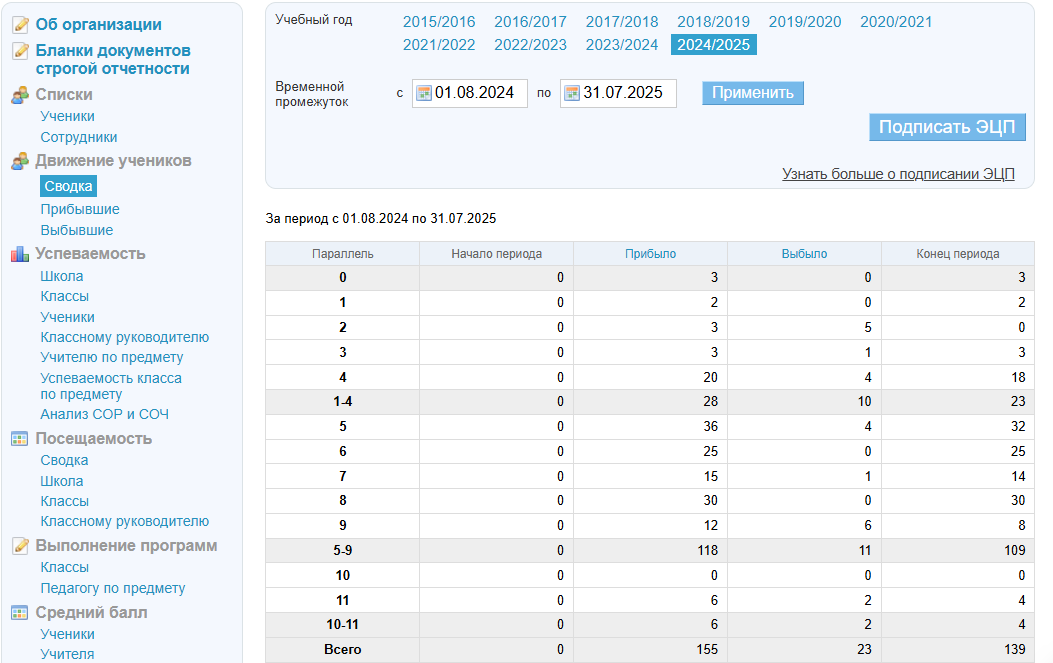Open the end date calendar picker
Screen dimensions: 1053x663
click(x=572, y=93)
